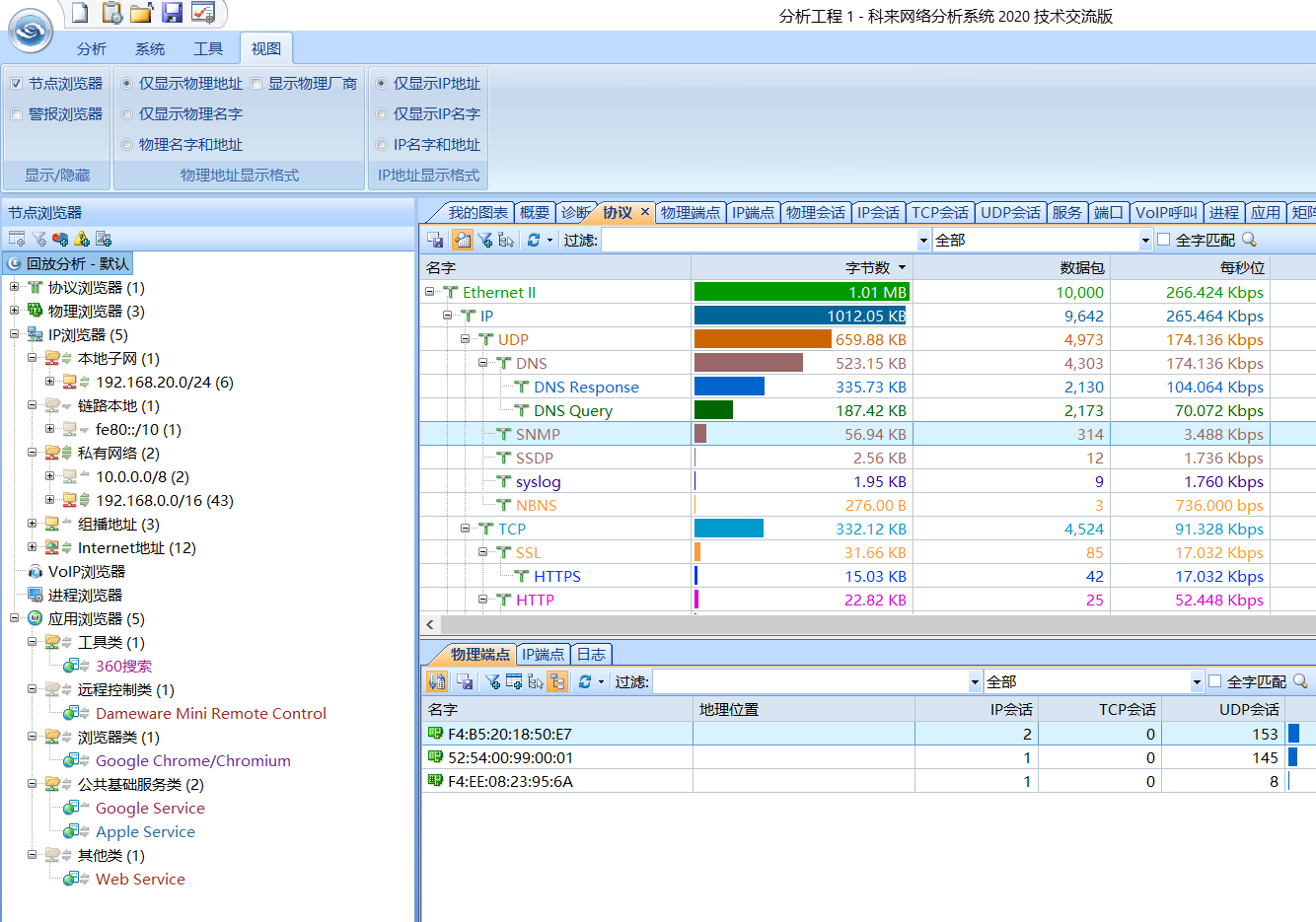
Task: Click the search magnifier in protocol filter bar
Action: tap(1249, 240)
